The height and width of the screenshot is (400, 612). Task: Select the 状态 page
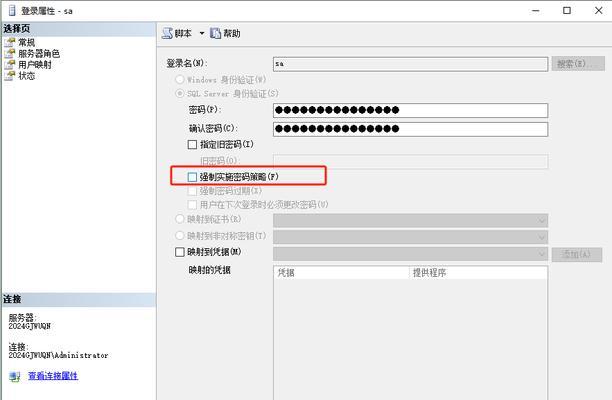point(27,76)
